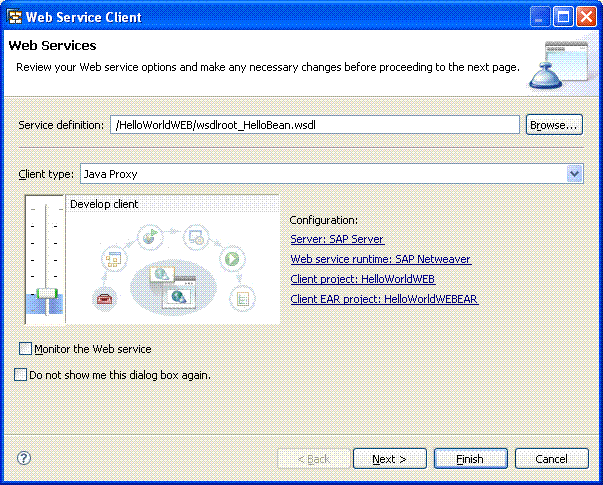Click the orange block-layout stage icon in diagram

(x=111, y=260)
